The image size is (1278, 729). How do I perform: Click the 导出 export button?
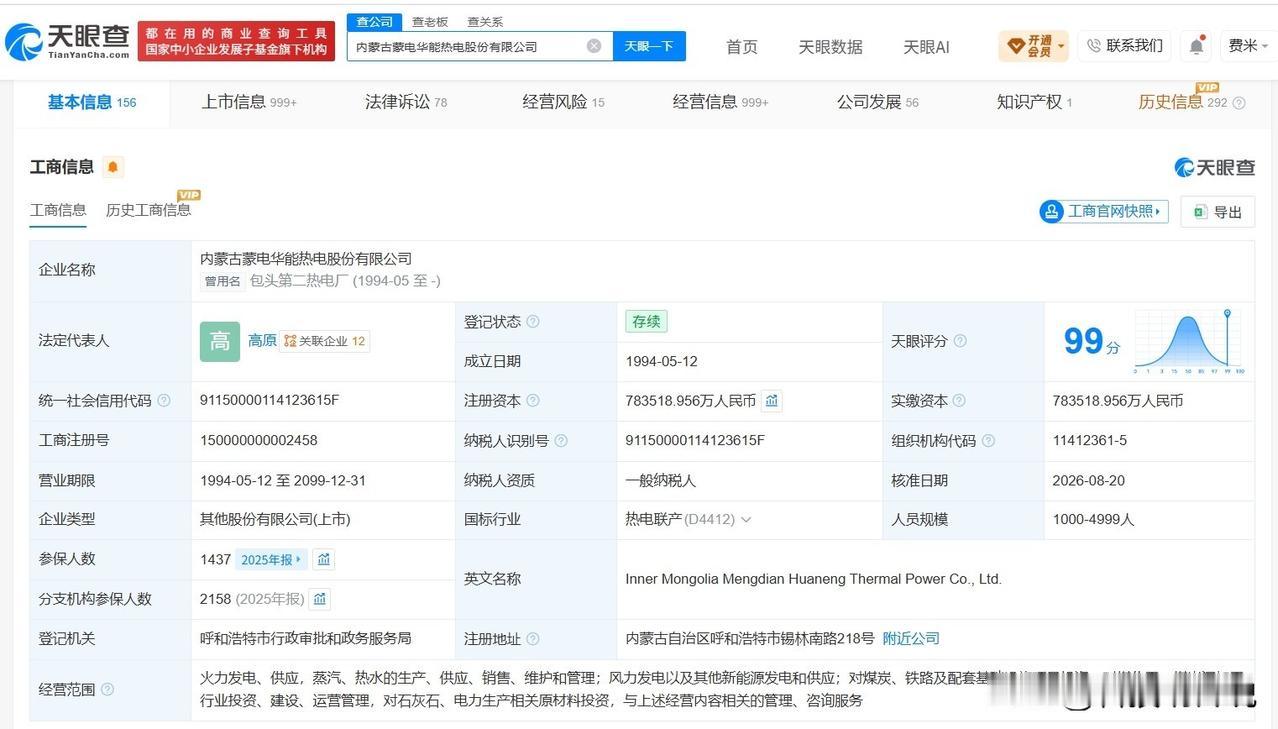pyautogui.click(x=1217, y=212)
